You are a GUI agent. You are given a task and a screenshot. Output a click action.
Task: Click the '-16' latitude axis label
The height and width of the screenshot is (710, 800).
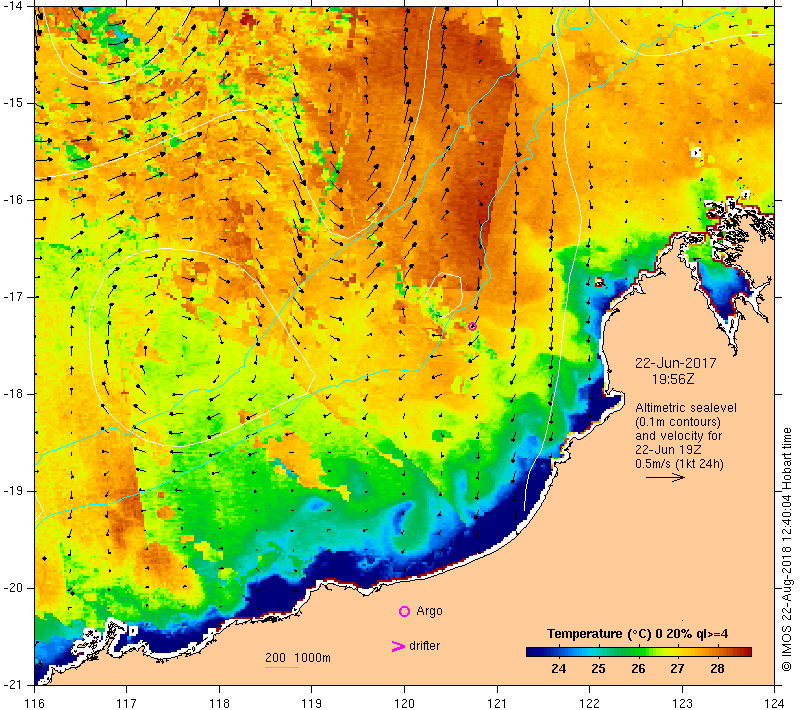(x=12, y=199)
